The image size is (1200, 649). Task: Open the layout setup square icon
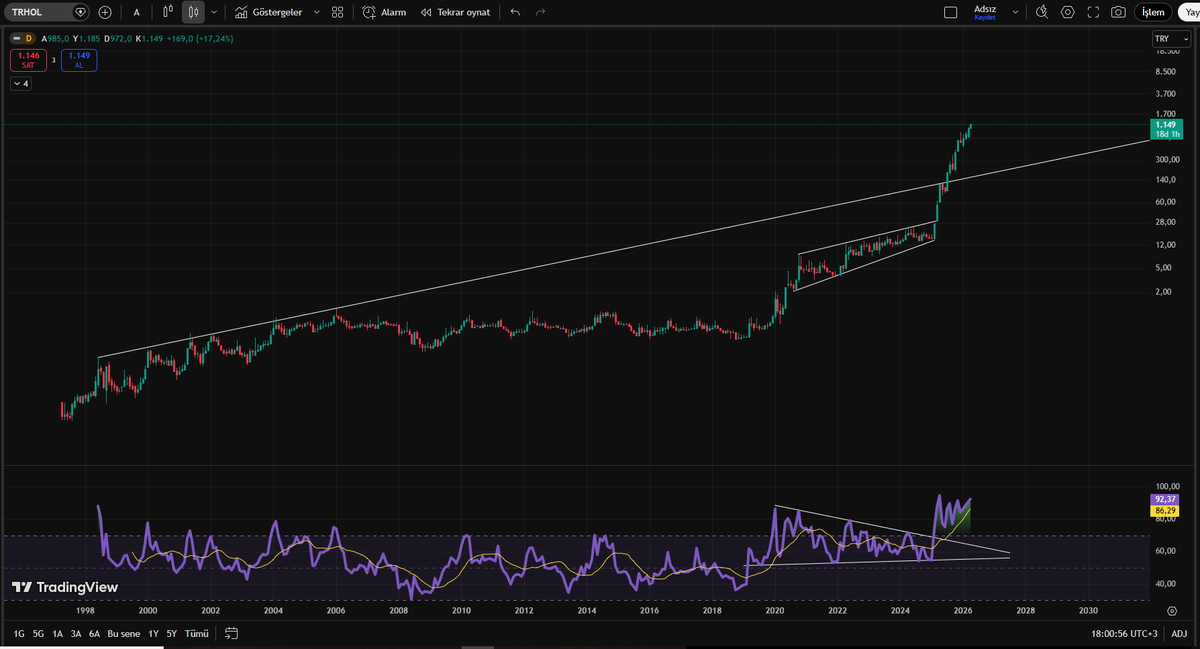click(x=951, y=12)
